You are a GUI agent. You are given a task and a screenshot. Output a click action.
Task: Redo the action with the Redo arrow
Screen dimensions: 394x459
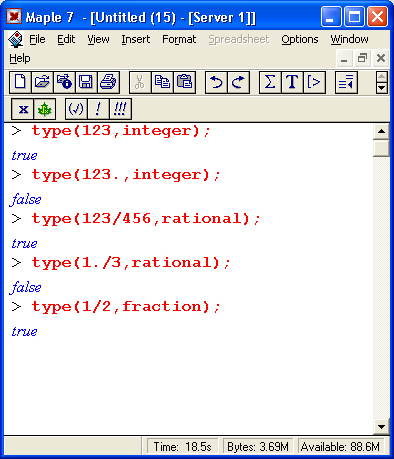click(238, 82)
